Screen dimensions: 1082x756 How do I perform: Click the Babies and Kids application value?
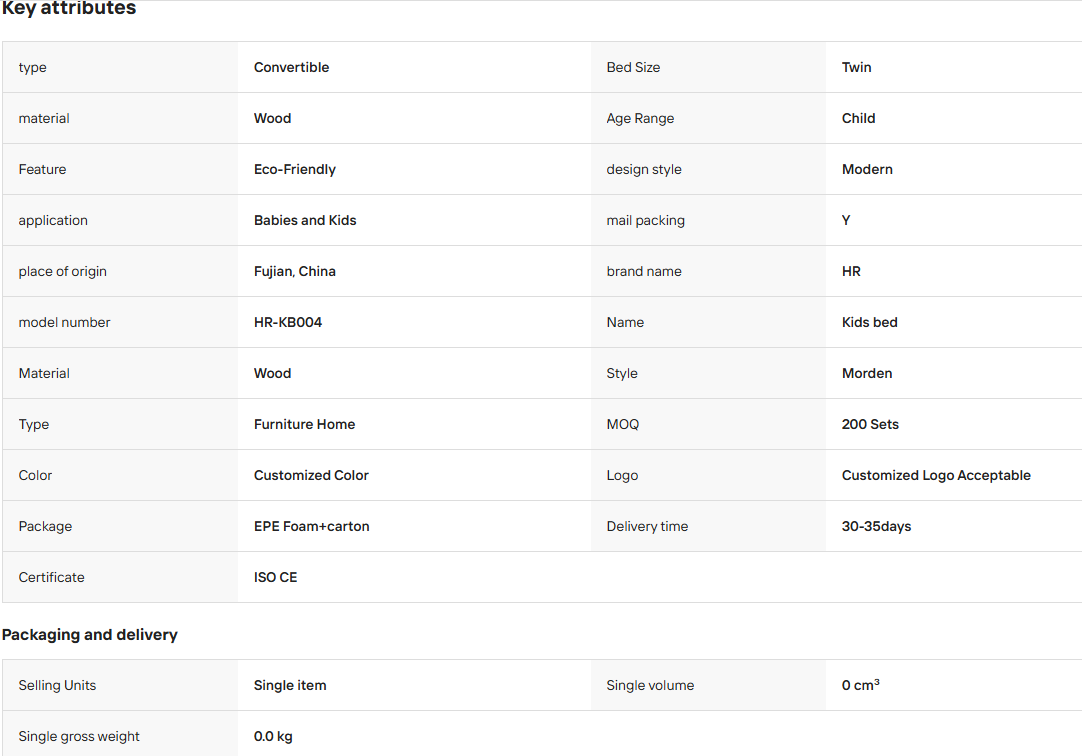[x=305, y=220]
